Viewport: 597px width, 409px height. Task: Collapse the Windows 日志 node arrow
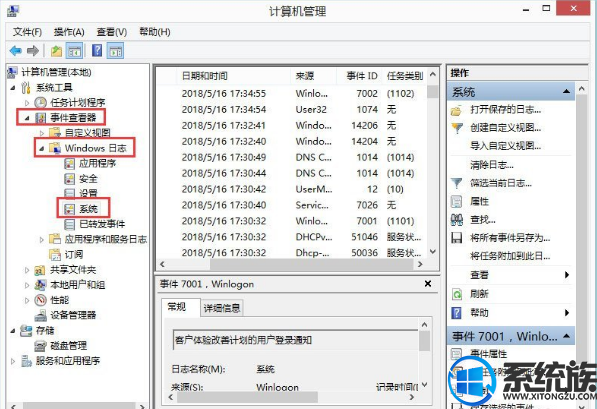42,148
